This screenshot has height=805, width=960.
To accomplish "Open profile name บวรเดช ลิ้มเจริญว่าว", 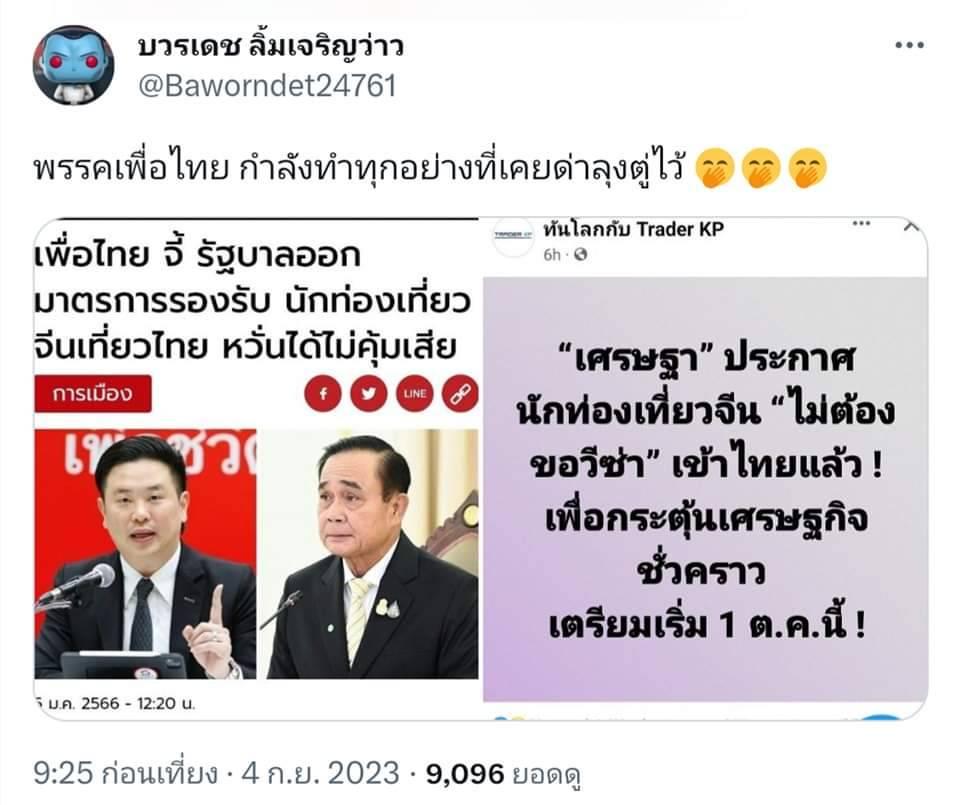I will pos(271,48).
